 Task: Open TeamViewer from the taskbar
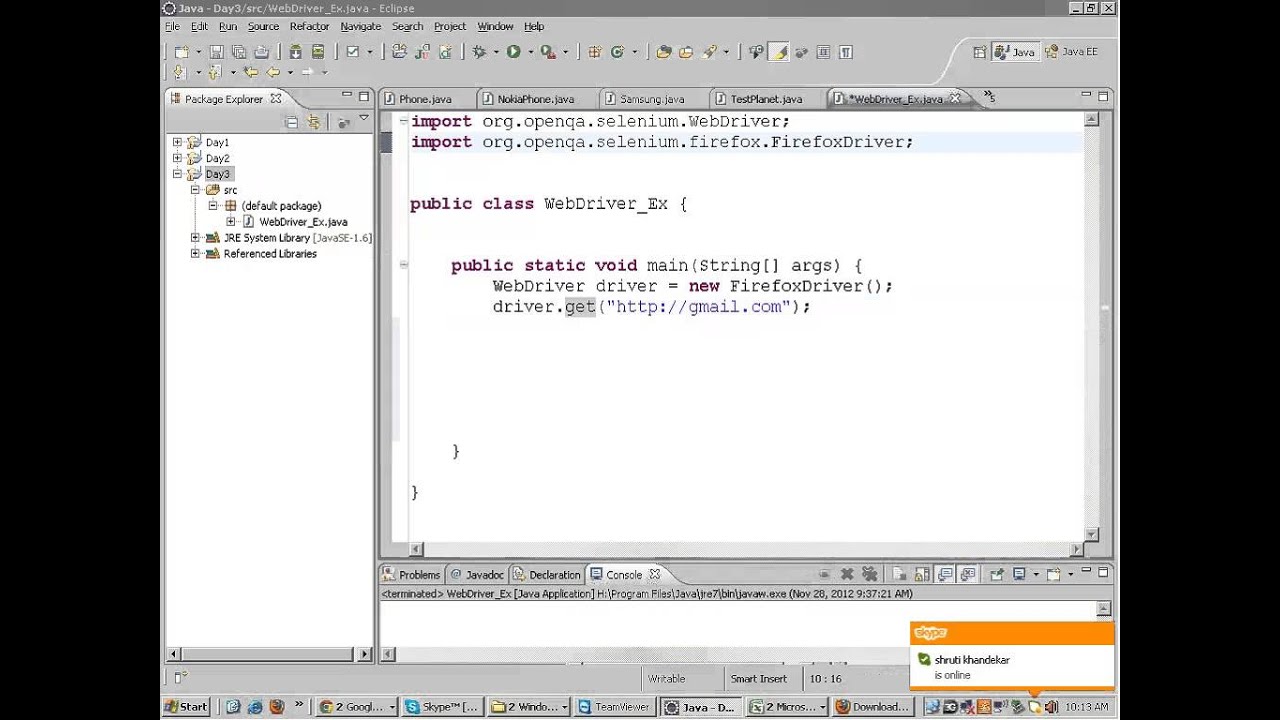pyautogui.click(x=615, y=706)
